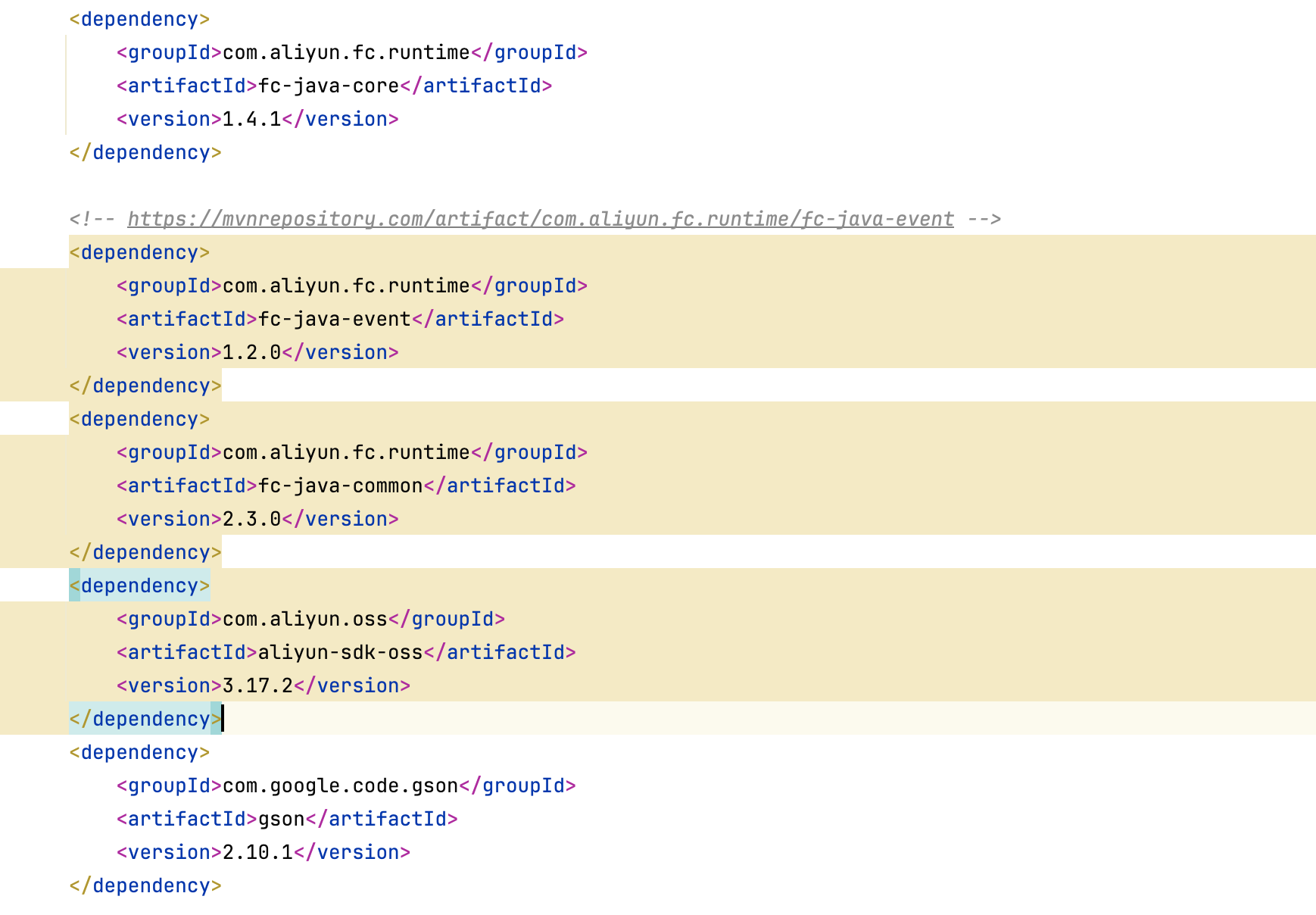This screenshot has width=1316, height=915.
Task: Click version 1.4.1 text
Action: (252, 119)
